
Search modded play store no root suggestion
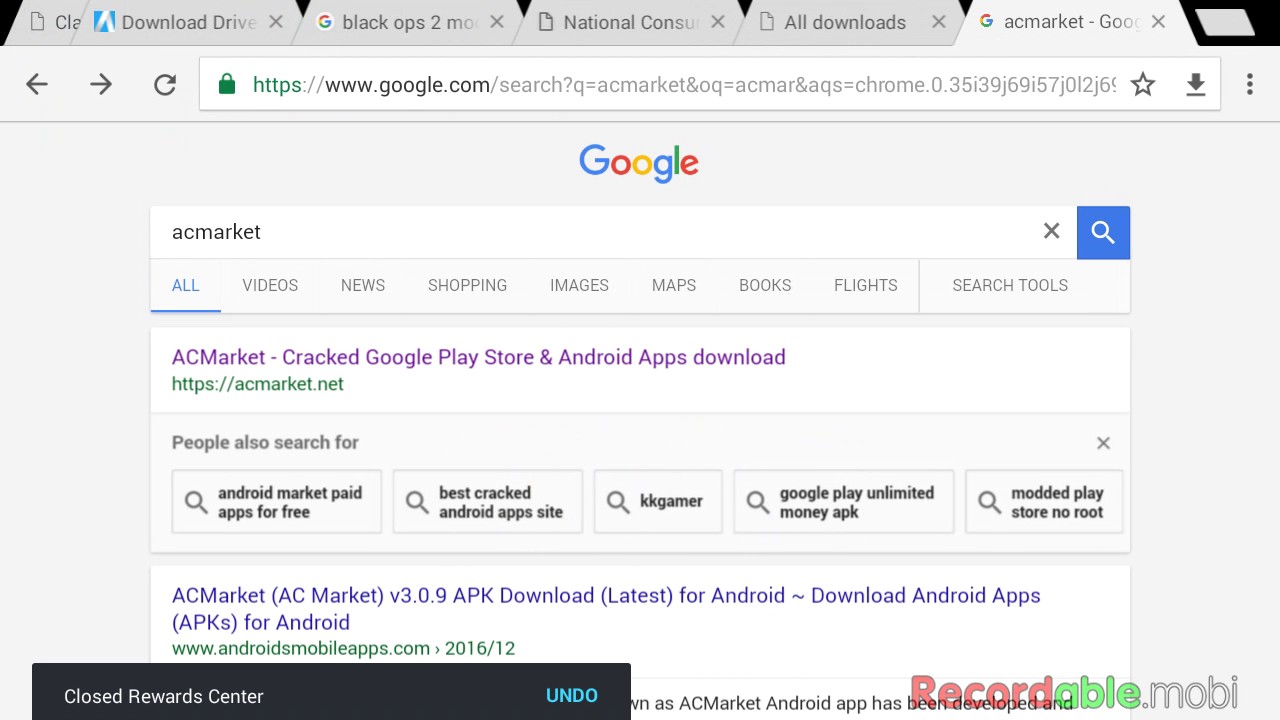click(x=1044, y=502)
